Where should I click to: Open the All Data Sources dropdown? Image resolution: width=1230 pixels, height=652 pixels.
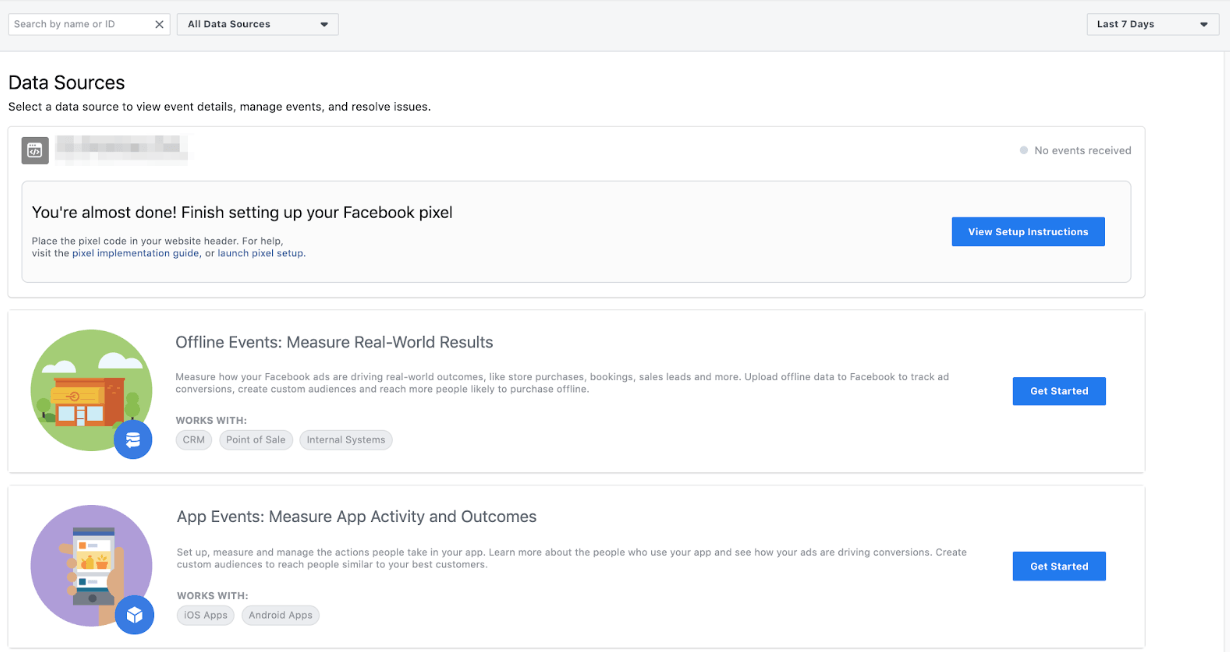point(258,24)
